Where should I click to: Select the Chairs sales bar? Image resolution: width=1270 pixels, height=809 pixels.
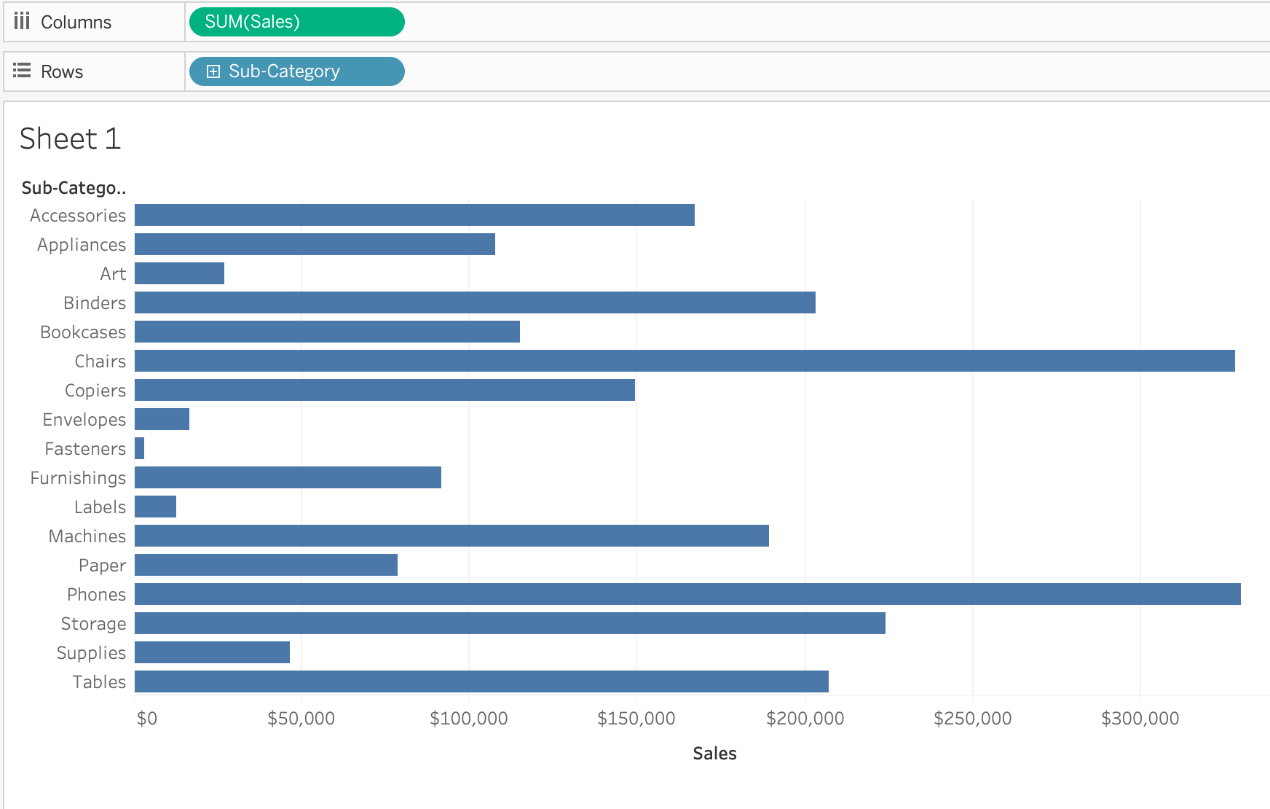[x=684, y=361]
